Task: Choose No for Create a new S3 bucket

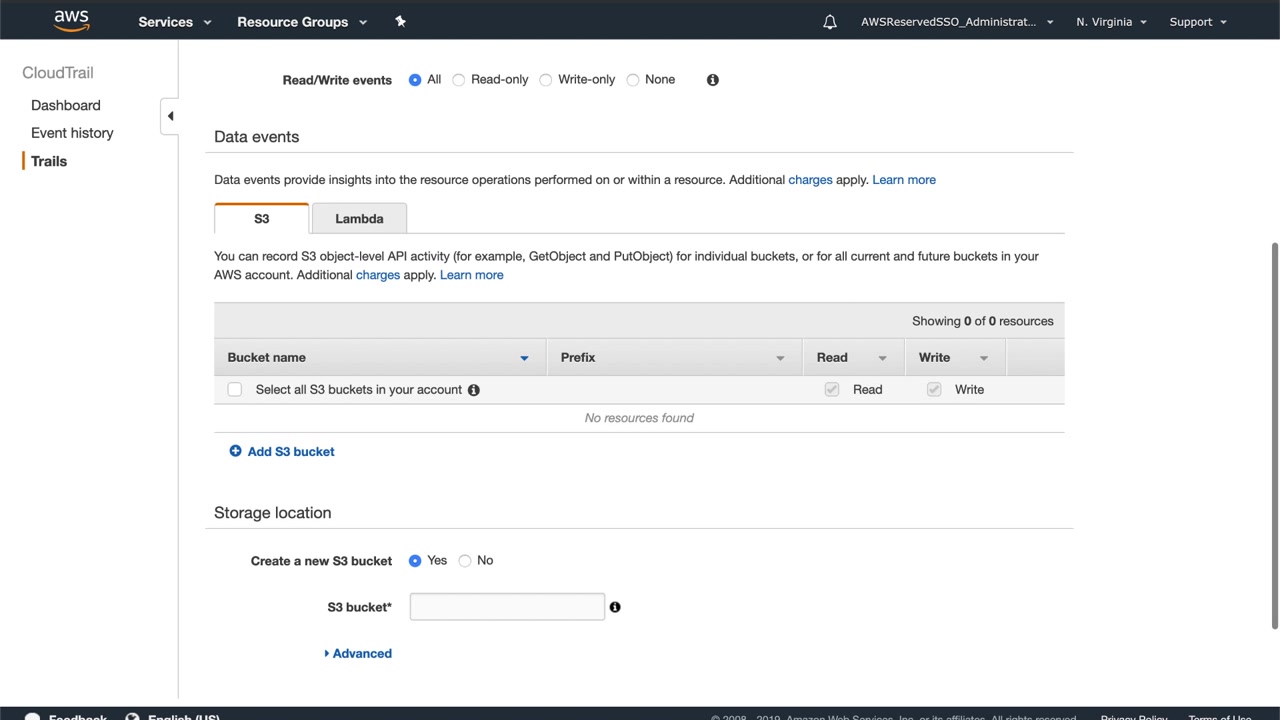Action: 465,561
